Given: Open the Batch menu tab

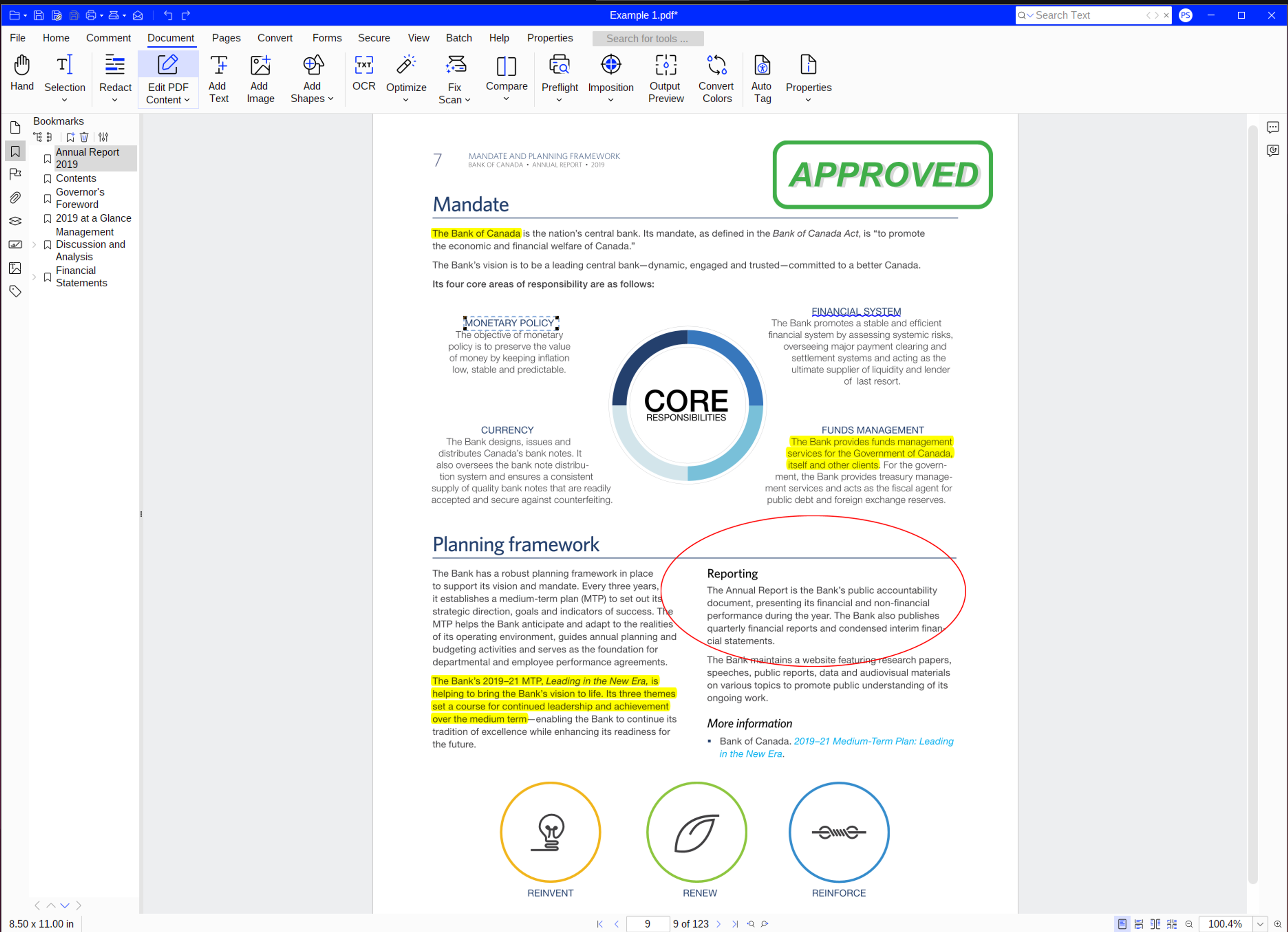Looking at the screenshot, I should point(459,38).
